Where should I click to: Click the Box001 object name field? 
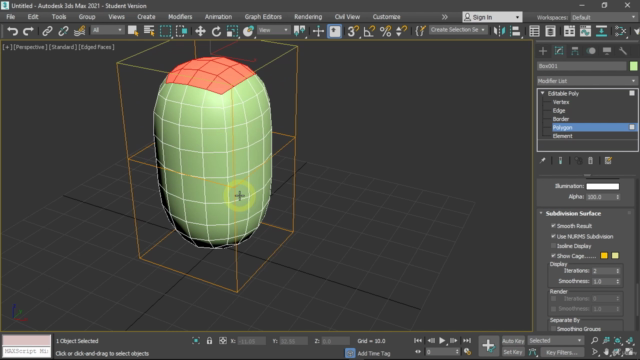pyautogui.click(x=582, y=66)
